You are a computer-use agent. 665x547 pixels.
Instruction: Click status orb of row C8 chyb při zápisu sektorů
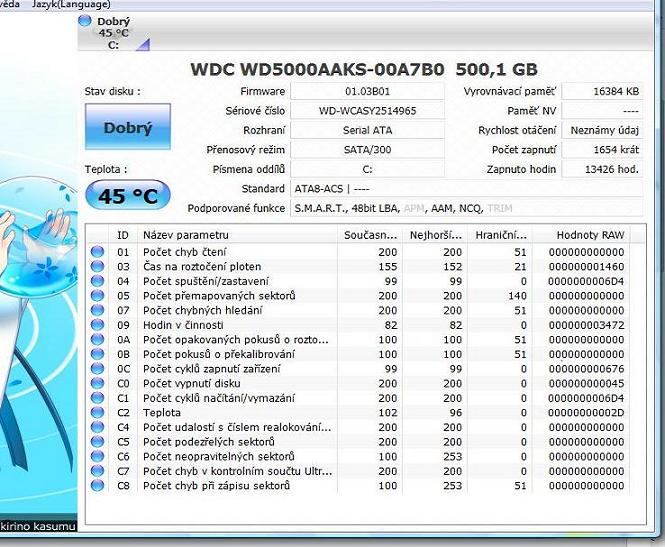click(x=98, y=486)
